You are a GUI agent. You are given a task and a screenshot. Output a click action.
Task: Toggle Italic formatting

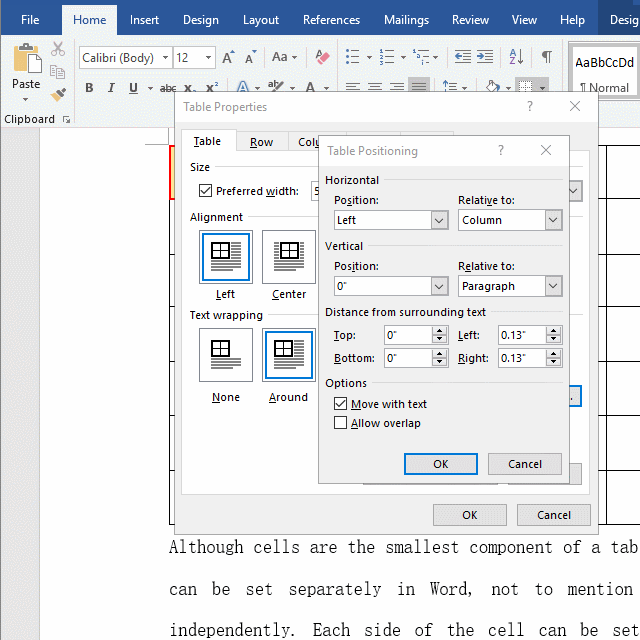pos(111,88)
